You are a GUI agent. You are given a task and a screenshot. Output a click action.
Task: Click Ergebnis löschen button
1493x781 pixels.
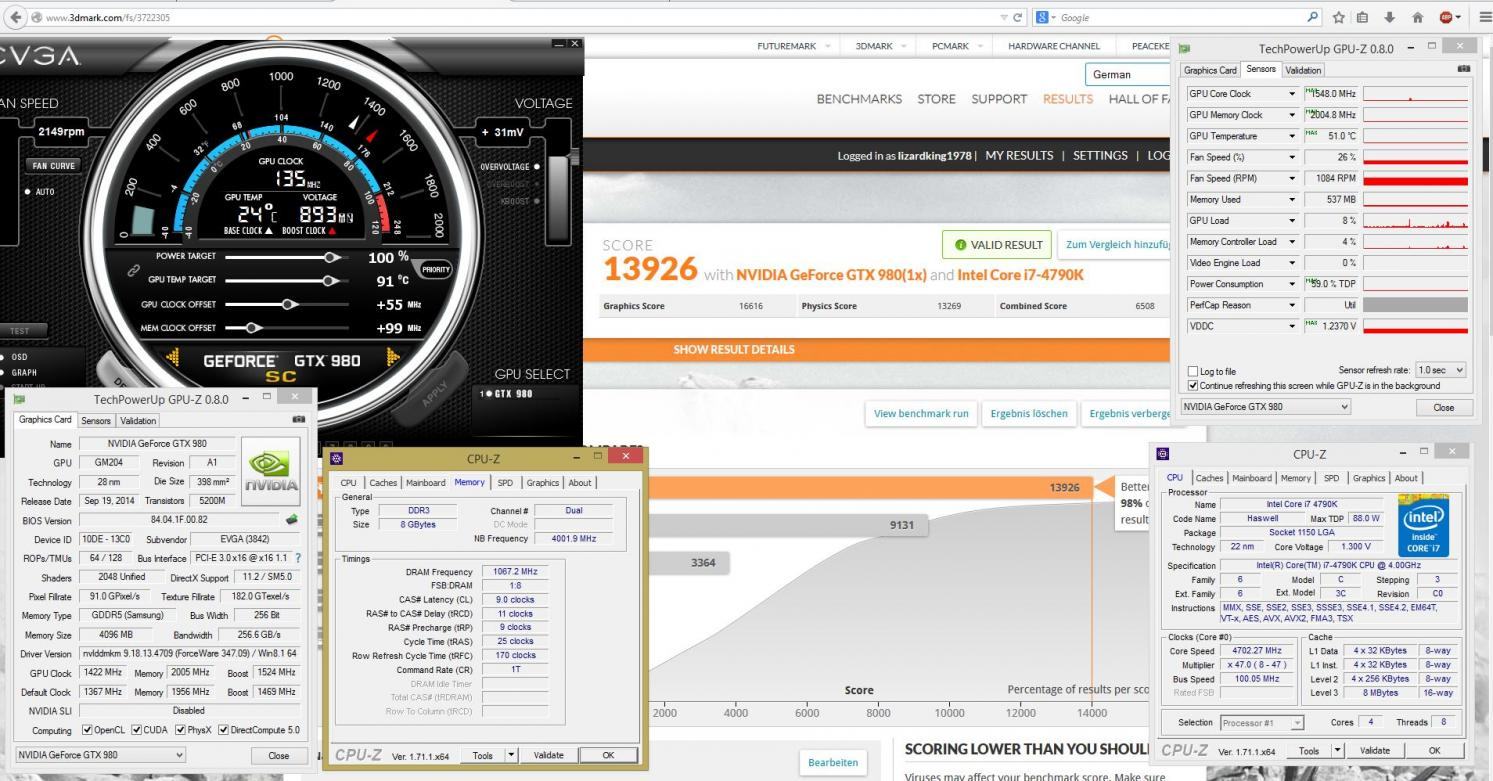pyautogui.click(x=1028, y=413)
